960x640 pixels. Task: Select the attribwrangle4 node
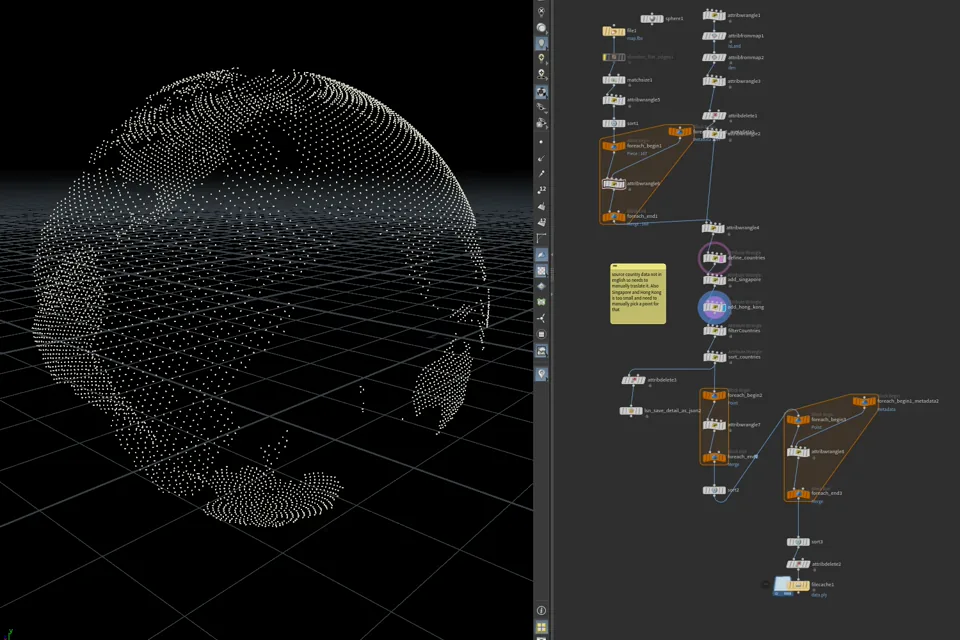pos(713,228)
